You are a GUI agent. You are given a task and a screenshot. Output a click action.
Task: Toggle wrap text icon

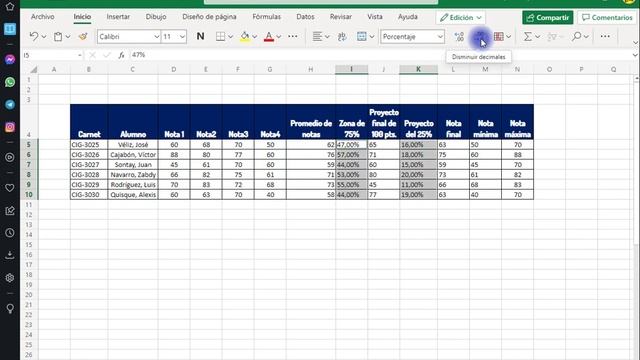342,36
